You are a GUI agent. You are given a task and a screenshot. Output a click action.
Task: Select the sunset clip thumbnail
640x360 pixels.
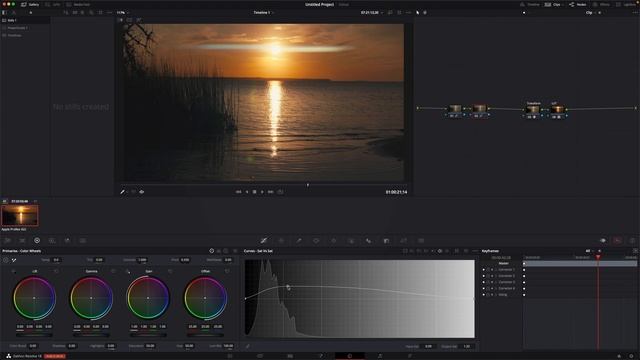[20, 216]
